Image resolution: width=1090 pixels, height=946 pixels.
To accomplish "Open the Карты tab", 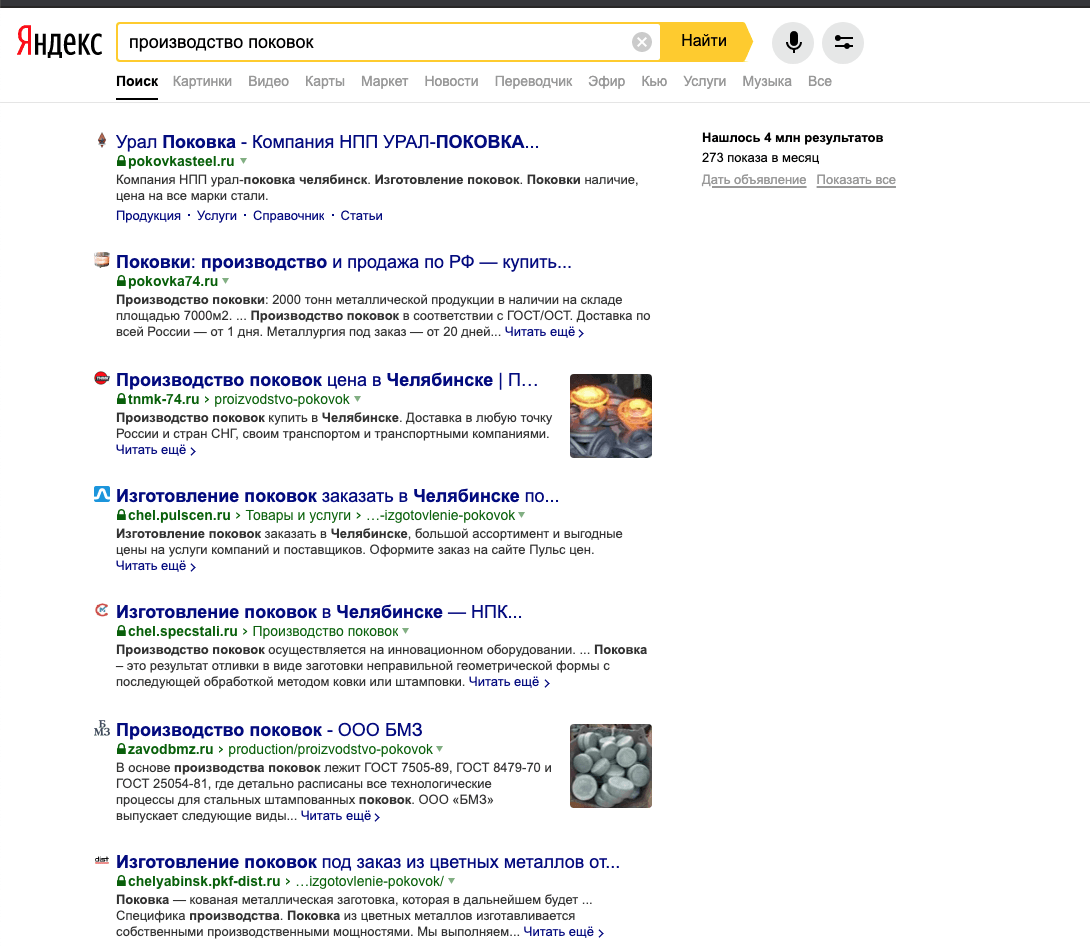I will (x=325, y=81).
